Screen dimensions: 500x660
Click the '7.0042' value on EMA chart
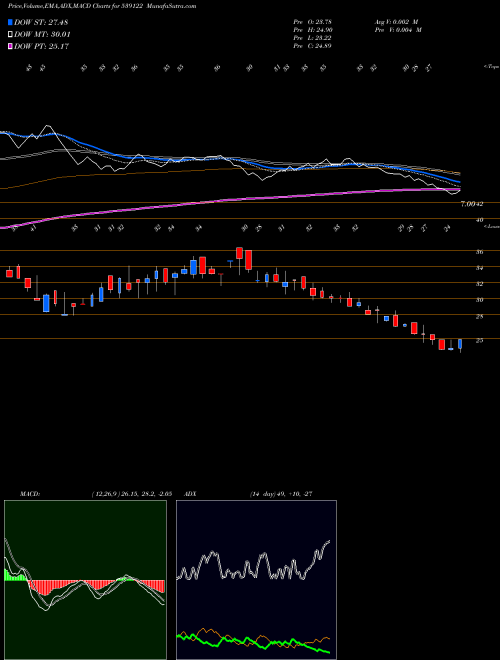472,204
